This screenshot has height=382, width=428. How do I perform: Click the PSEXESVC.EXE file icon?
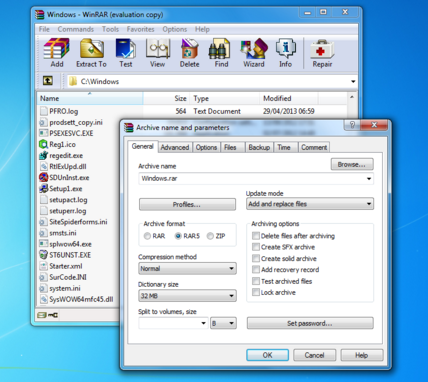pos(43,133)
